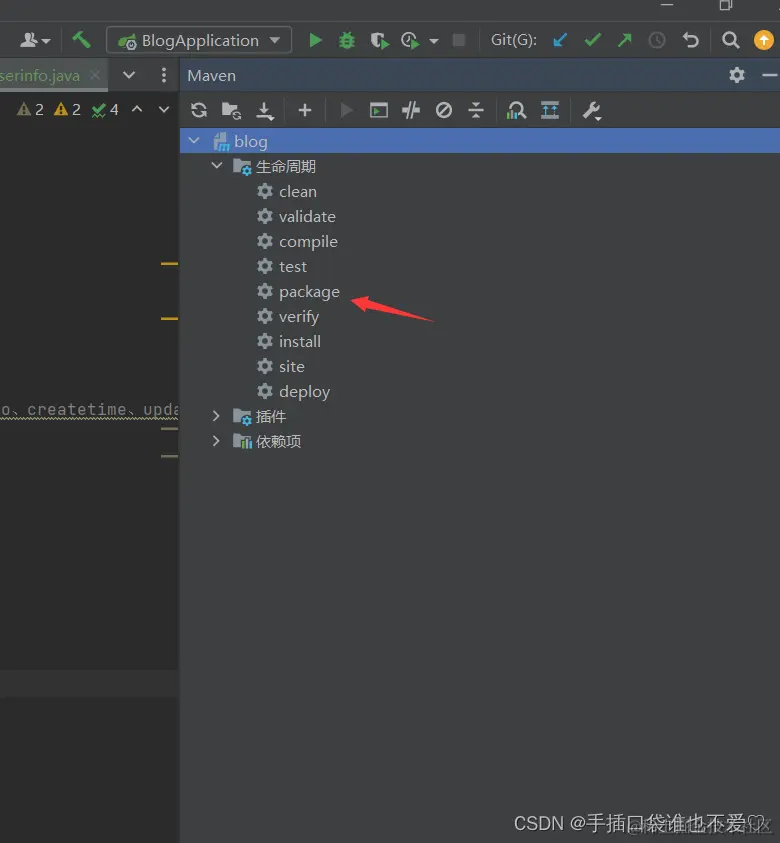Click the grey Stop square button
Screen dimensions: 780x843
(459, 40)
